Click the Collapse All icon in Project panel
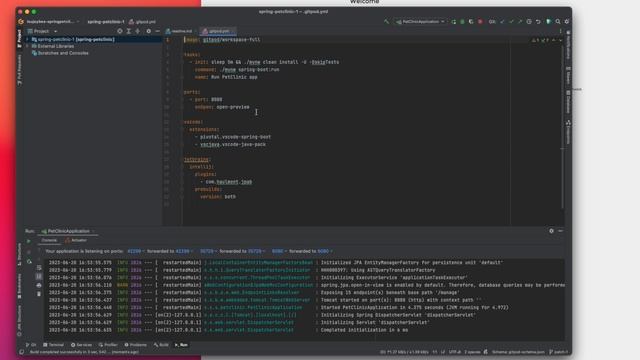Image resolution: width=640 pixels, height=360 pixels. click(x=138, y=31)
